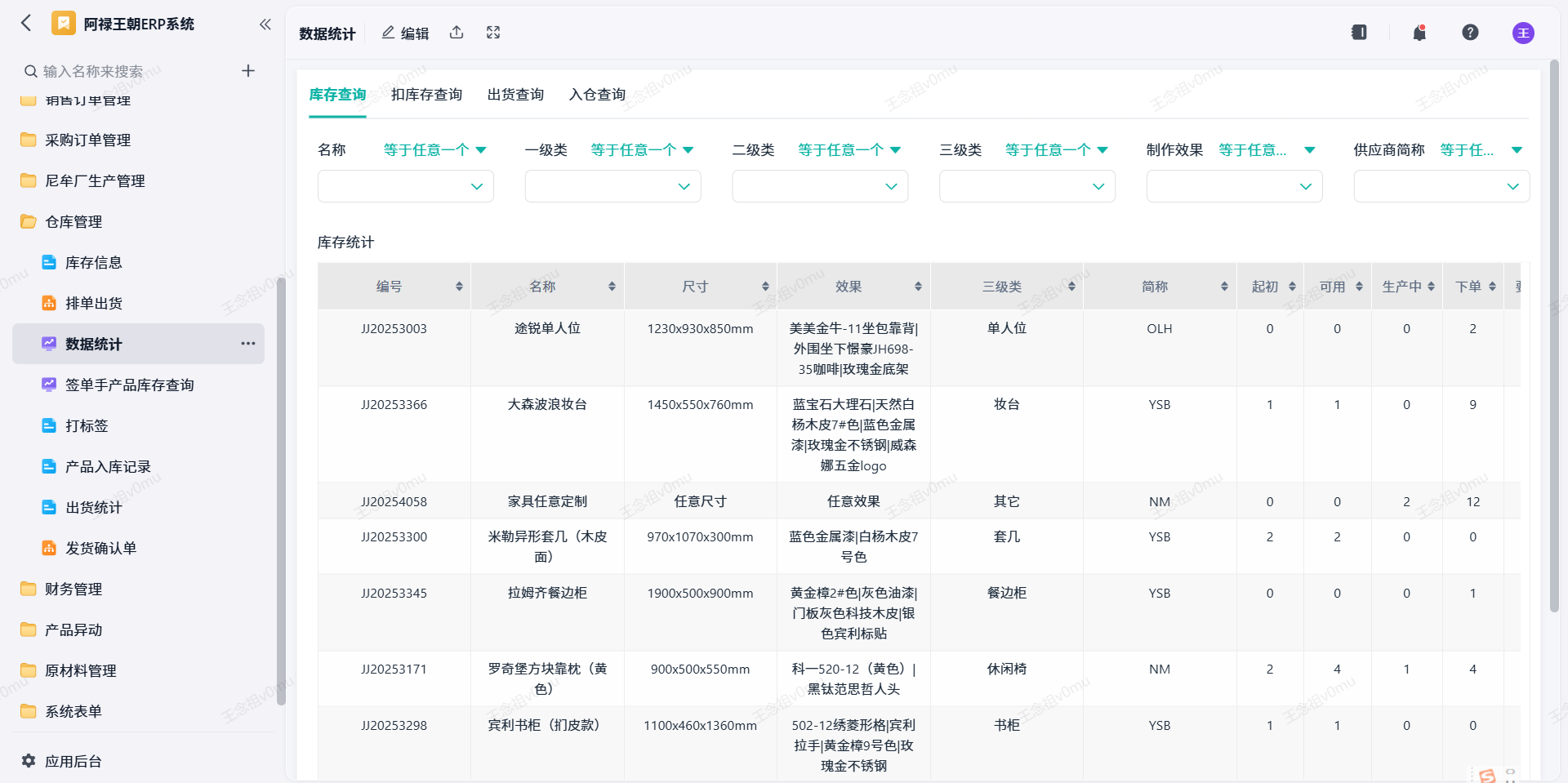1568x783 pixels.
Task: Sort table by 效果 column
Action: pos(918,287)
